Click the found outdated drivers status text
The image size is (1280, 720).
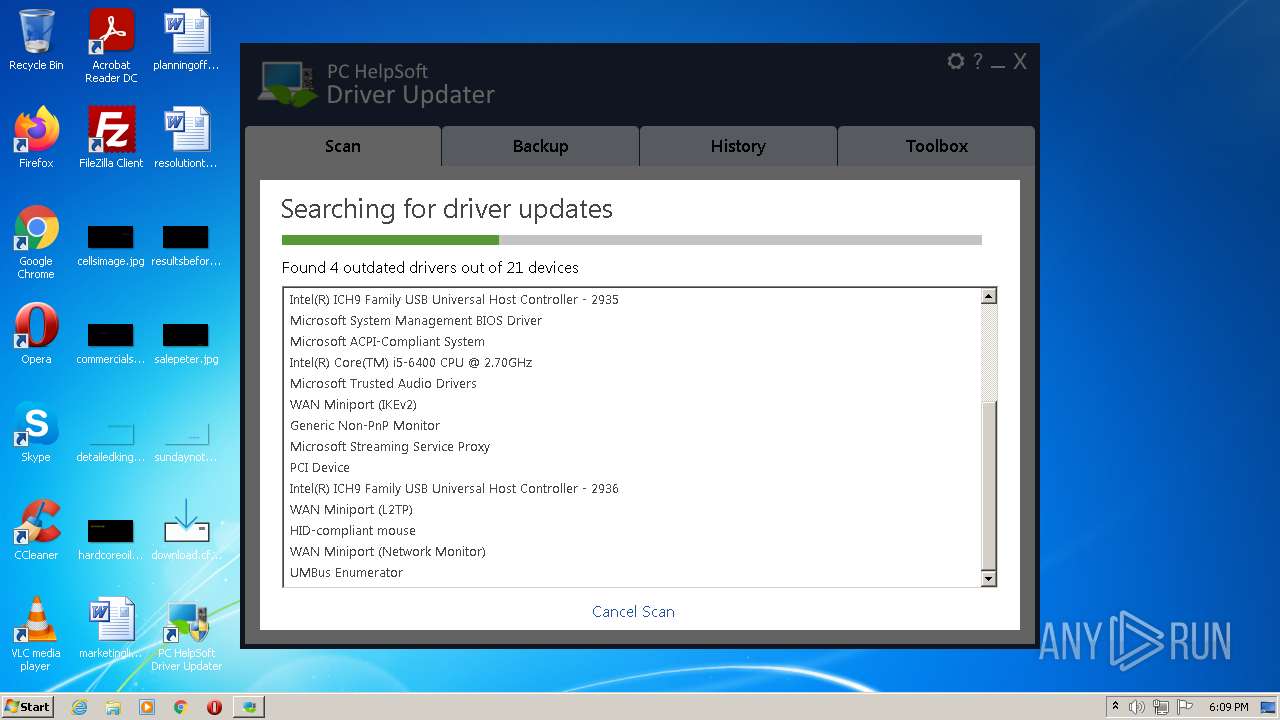tap(430, 267)
